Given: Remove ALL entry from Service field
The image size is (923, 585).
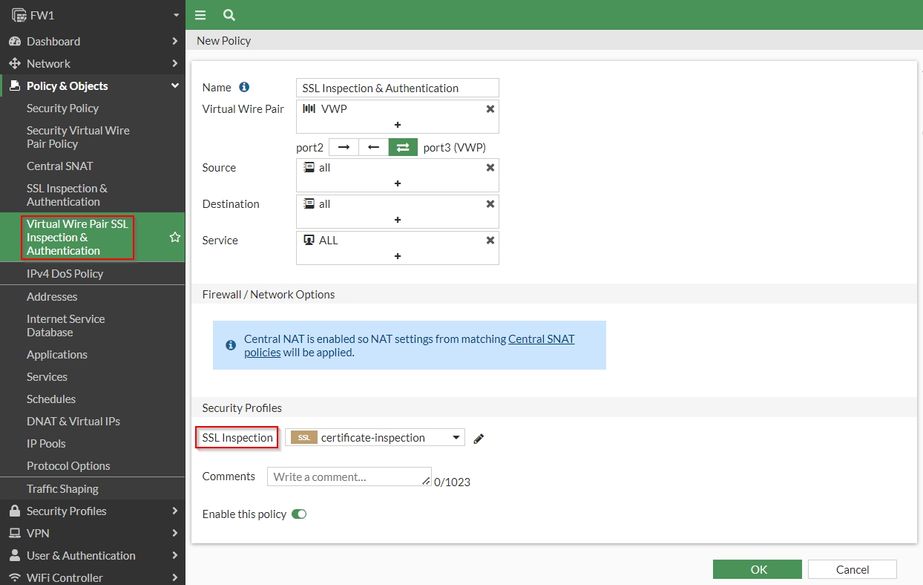Looking at the screenshot, I should [x=490, y=241].
